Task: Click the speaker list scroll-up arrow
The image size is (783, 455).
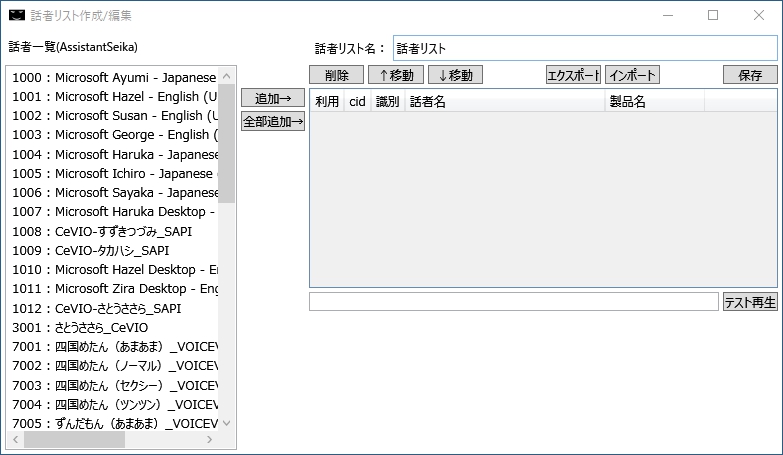Action: (226, 76)
